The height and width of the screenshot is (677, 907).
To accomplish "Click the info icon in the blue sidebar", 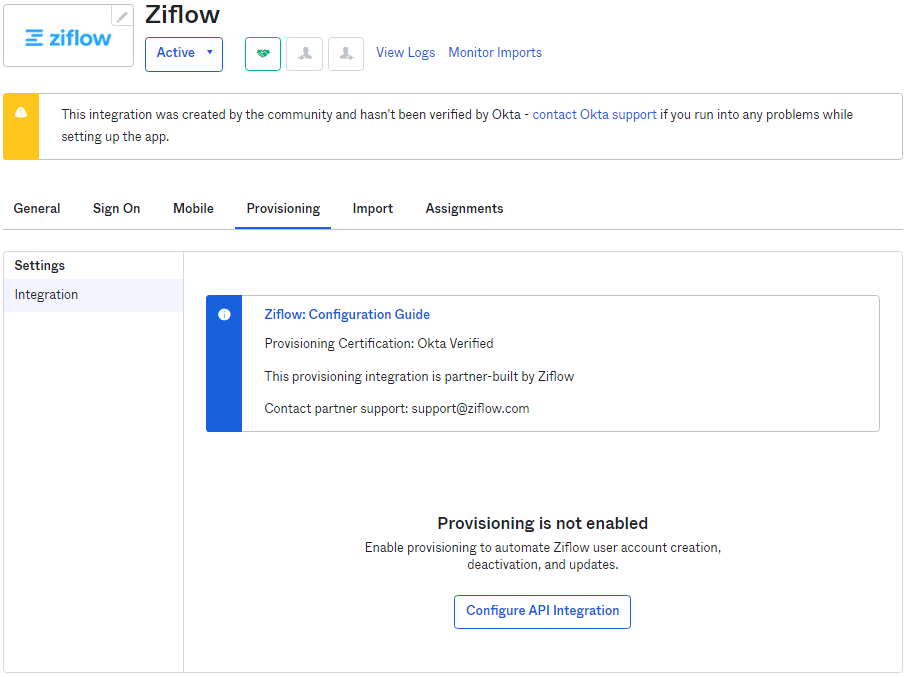I will point(224,314).
